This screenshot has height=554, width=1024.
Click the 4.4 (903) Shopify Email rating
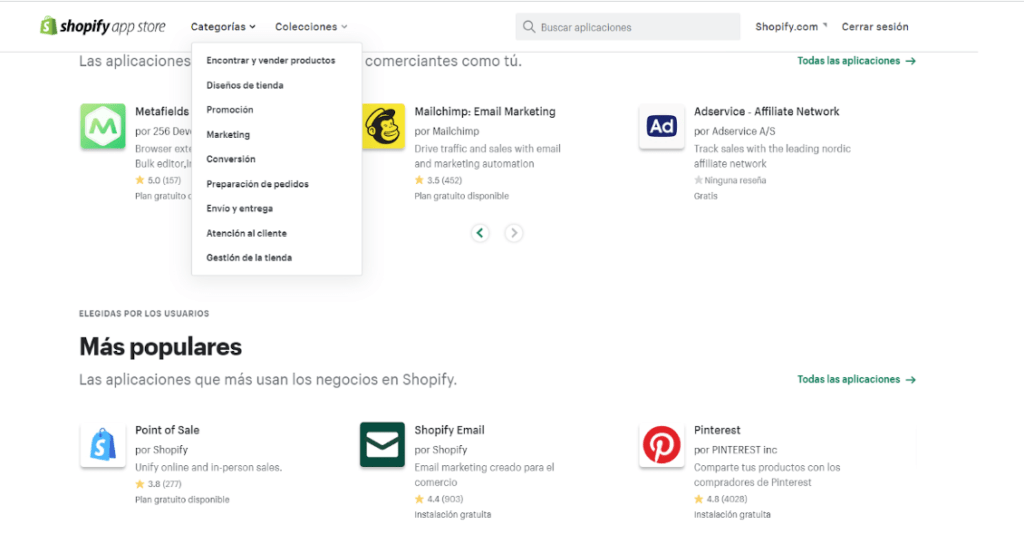point(439,499)
